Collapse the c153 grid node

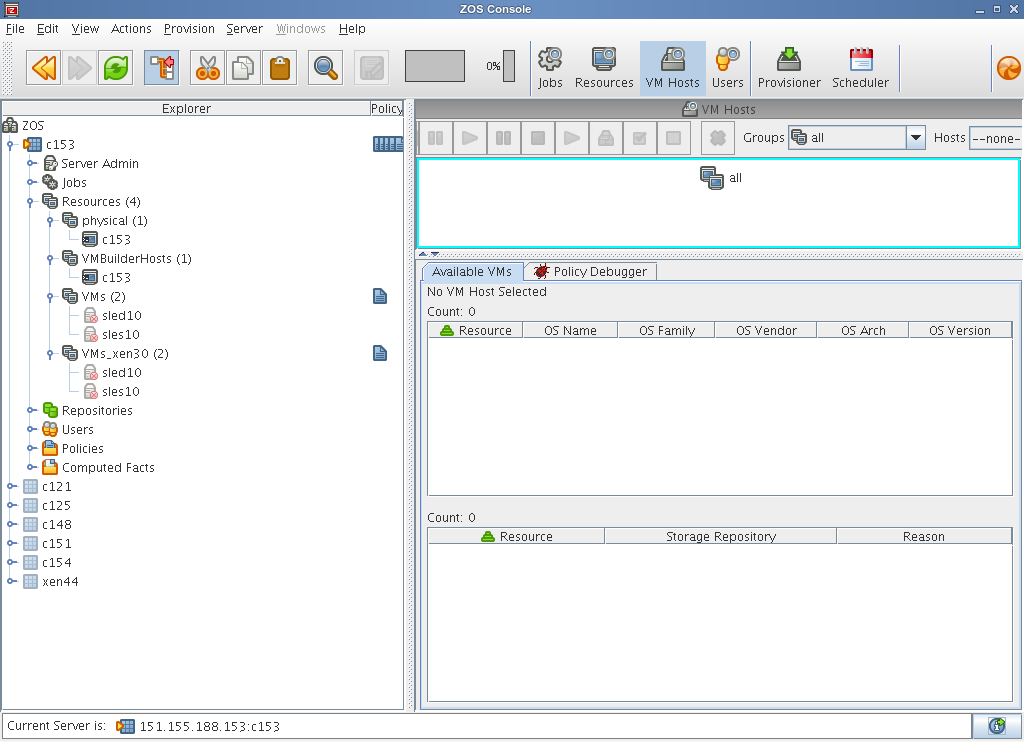[x=10, y=145]
